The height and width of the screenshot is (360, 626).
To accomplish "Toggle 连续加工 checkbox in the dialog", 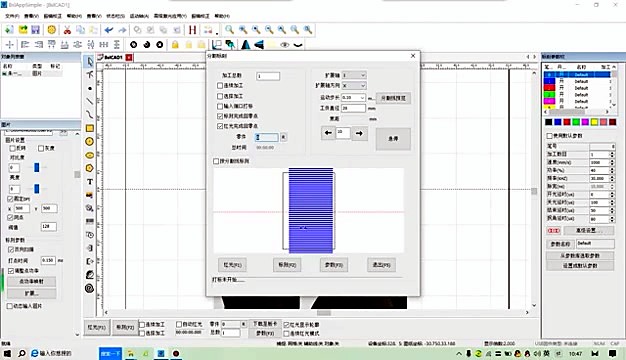I will tap(220, 85).
